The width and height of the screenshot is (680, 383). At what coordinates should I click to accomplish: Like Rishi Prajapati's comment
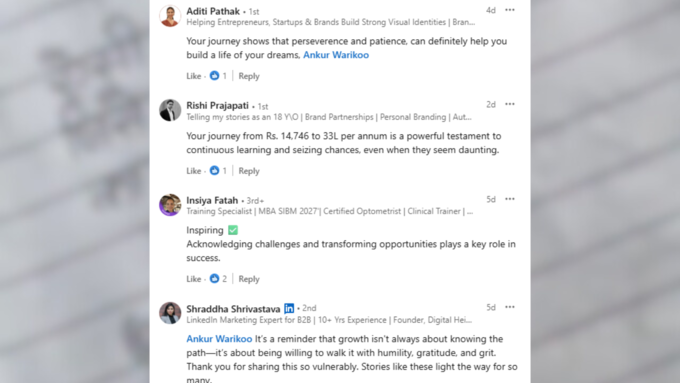pos(193,171)
